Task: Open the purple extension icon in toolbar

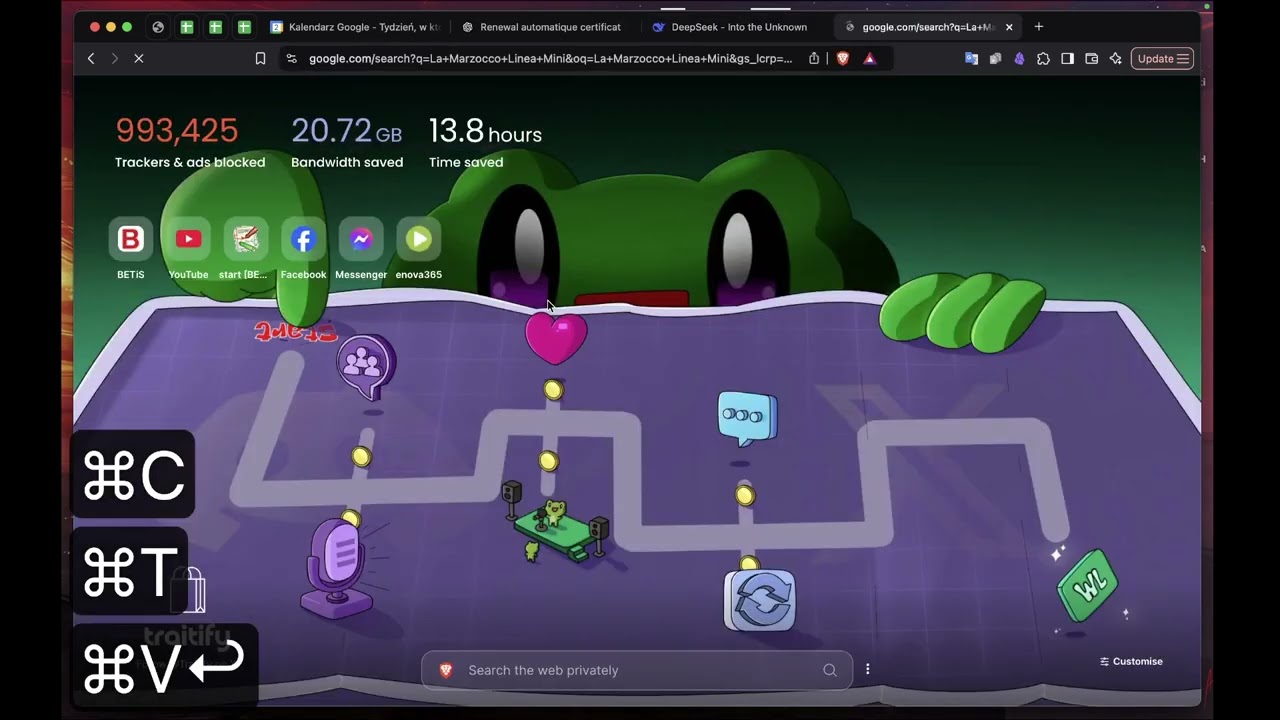Action: [1019, 59]
